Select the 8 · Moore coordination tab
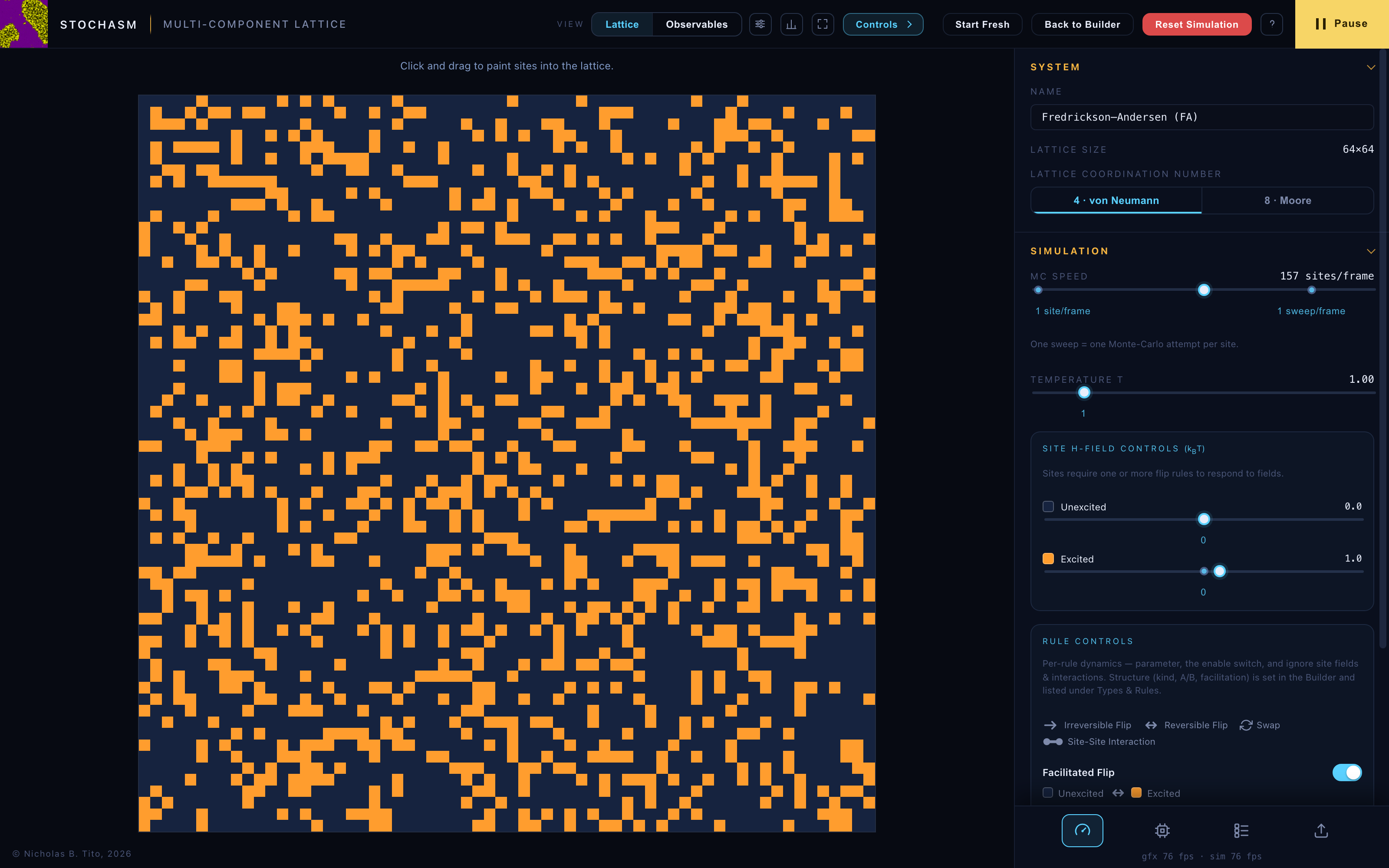Screen dimensions: 1389x868 tap(1287, 201)
